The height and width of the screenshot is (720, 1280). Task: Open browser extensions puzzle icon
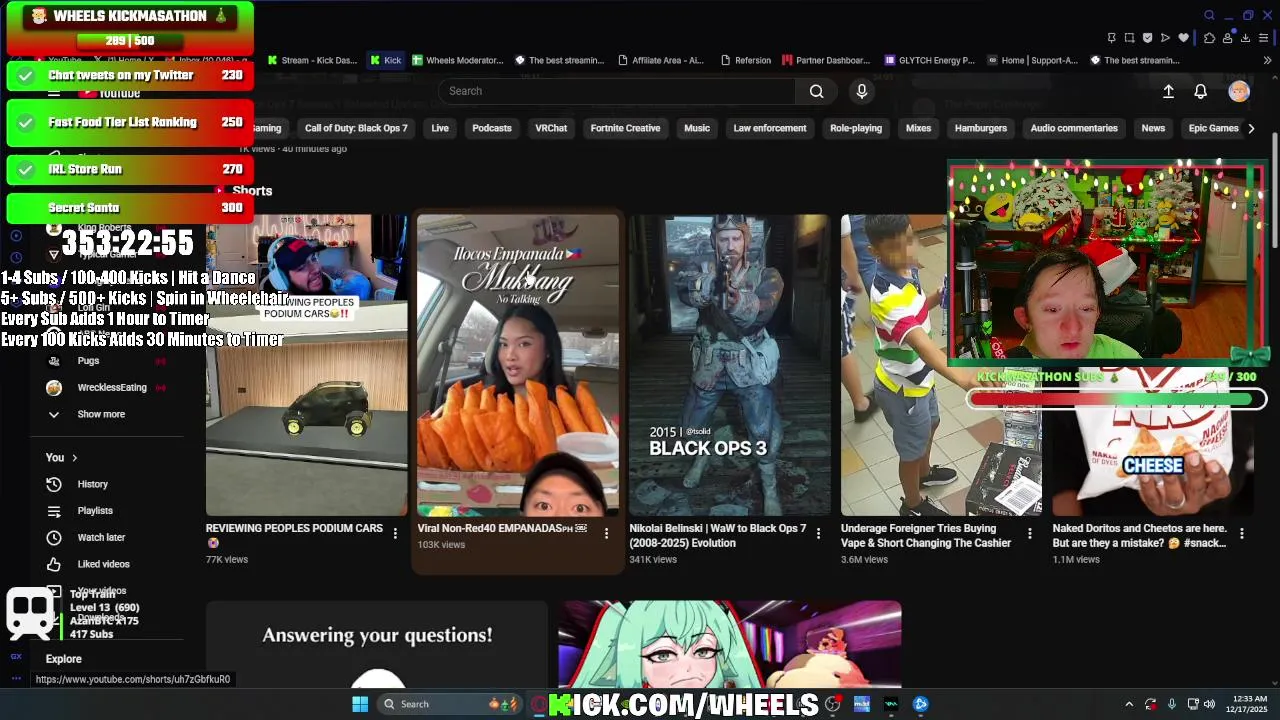[x=1209, y=38]
